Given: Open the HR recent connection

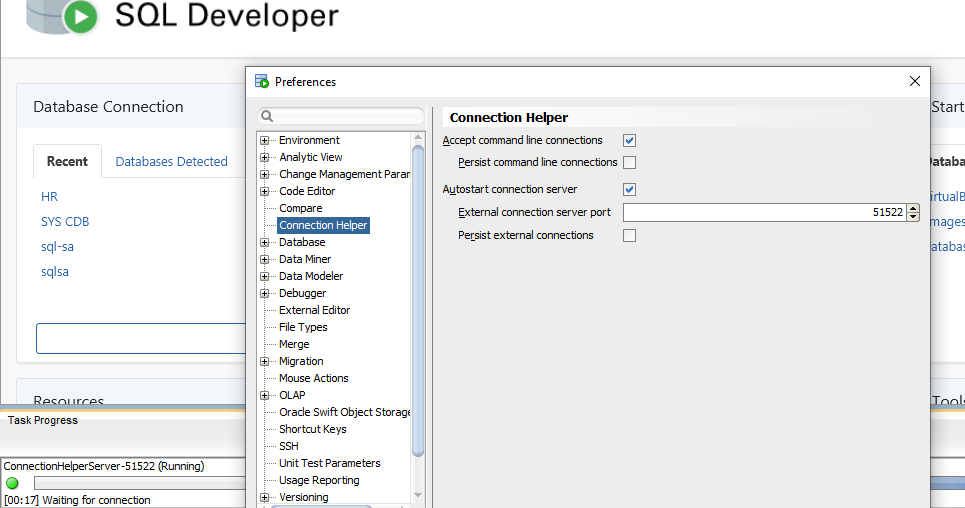Looking at the screenshot, I should [x=49, y=196].
